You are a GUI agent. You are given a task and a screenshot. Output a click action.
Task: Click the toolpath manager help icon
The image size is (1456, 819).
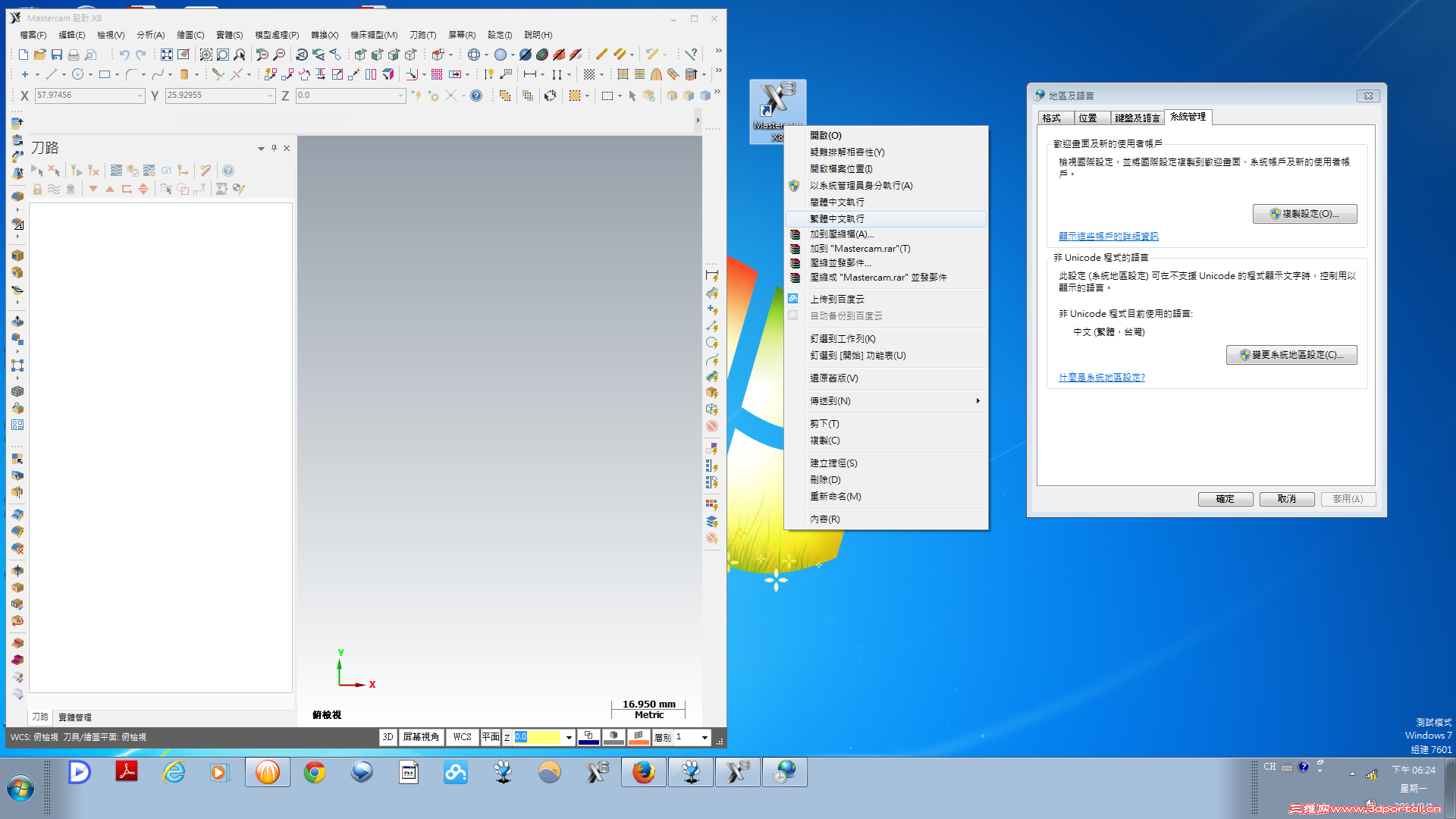pyautogui.click(x=228, y=171)
